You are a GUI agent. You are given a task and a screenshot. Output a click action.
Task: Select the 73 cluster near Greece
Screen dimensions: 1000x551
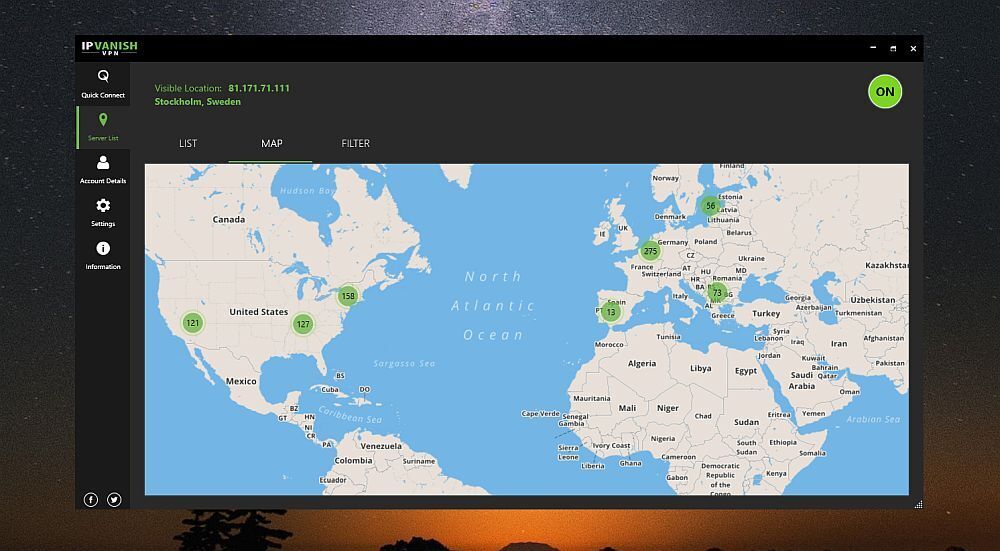pyautogui.click(x=717, y=293)
